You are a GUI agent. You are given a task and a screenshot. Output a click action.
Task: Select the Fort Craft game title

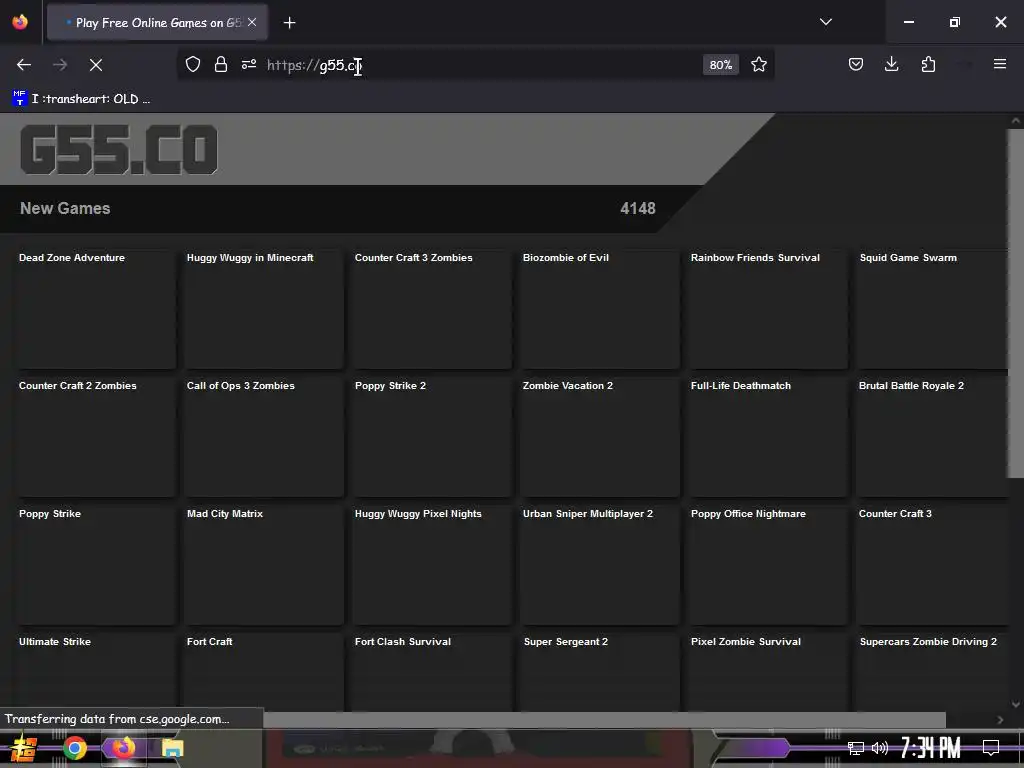[x=210, y=641]
